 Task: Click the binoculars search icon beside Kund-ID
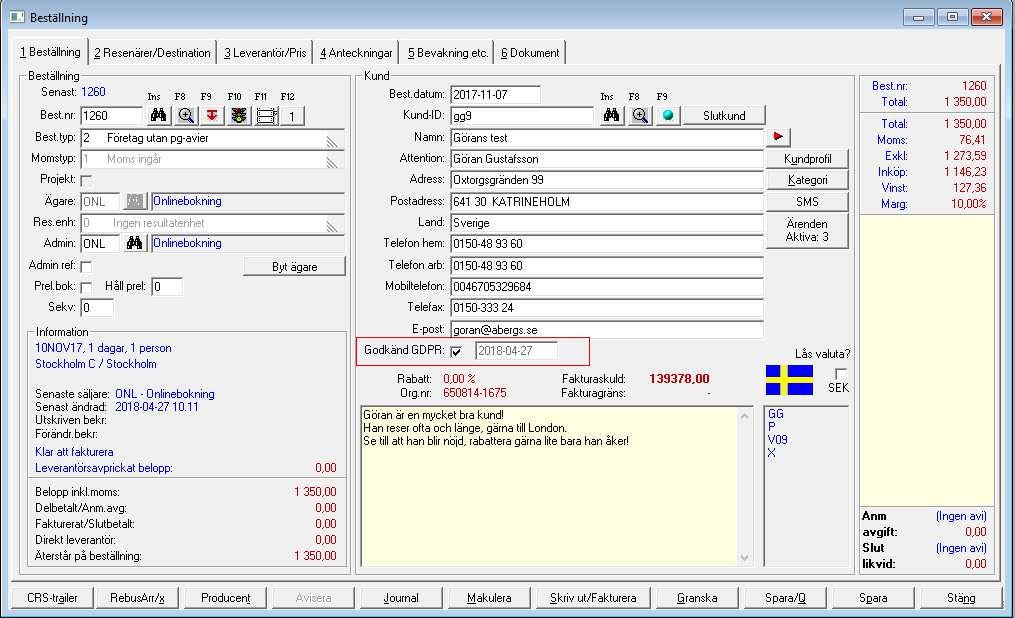coord(612,116)
